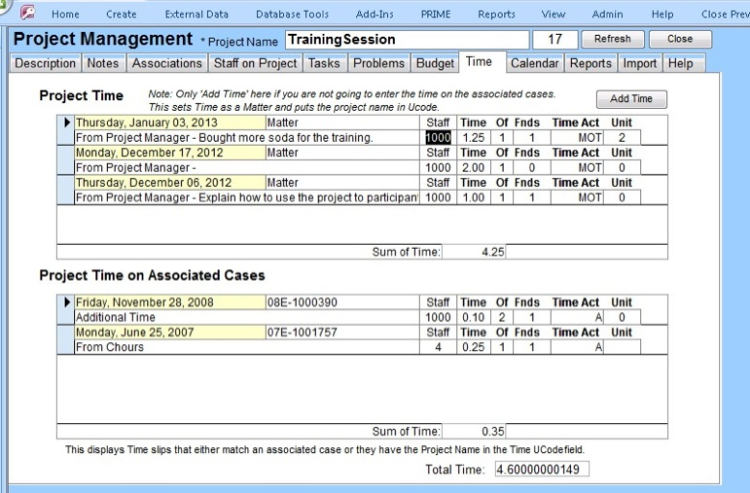Image resolution: width=750 pixels, height=493 pixels.
Task: Open the External Data ribbon tab
Action: 196,15
